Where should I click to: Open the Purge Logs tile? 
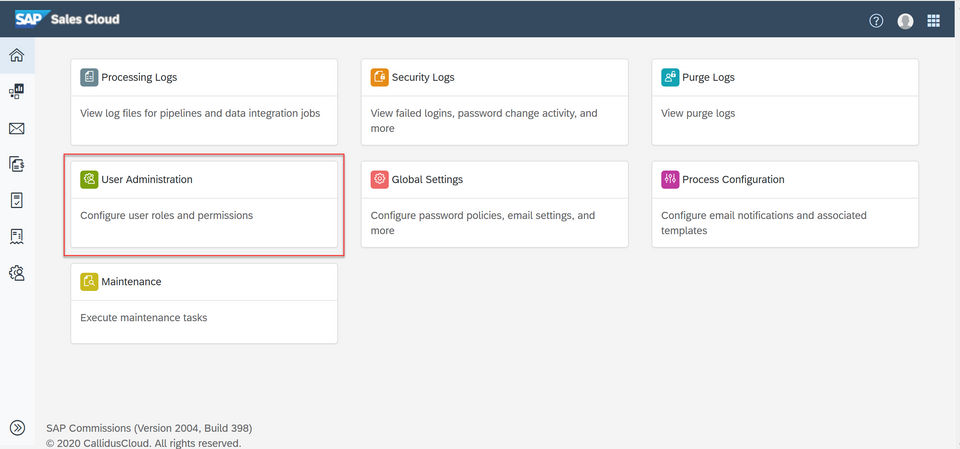click(x=785, y=103)
